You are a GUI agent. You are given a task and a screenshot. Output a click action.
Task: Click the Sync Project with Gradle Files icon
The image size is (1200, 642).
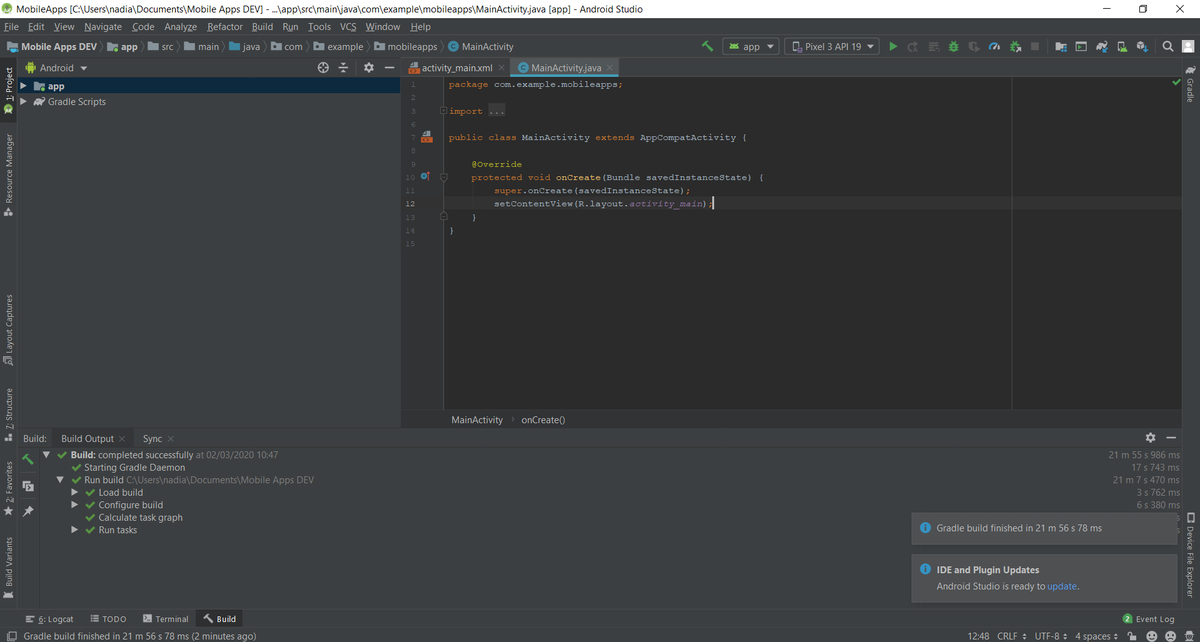[x=1100, y=46]
